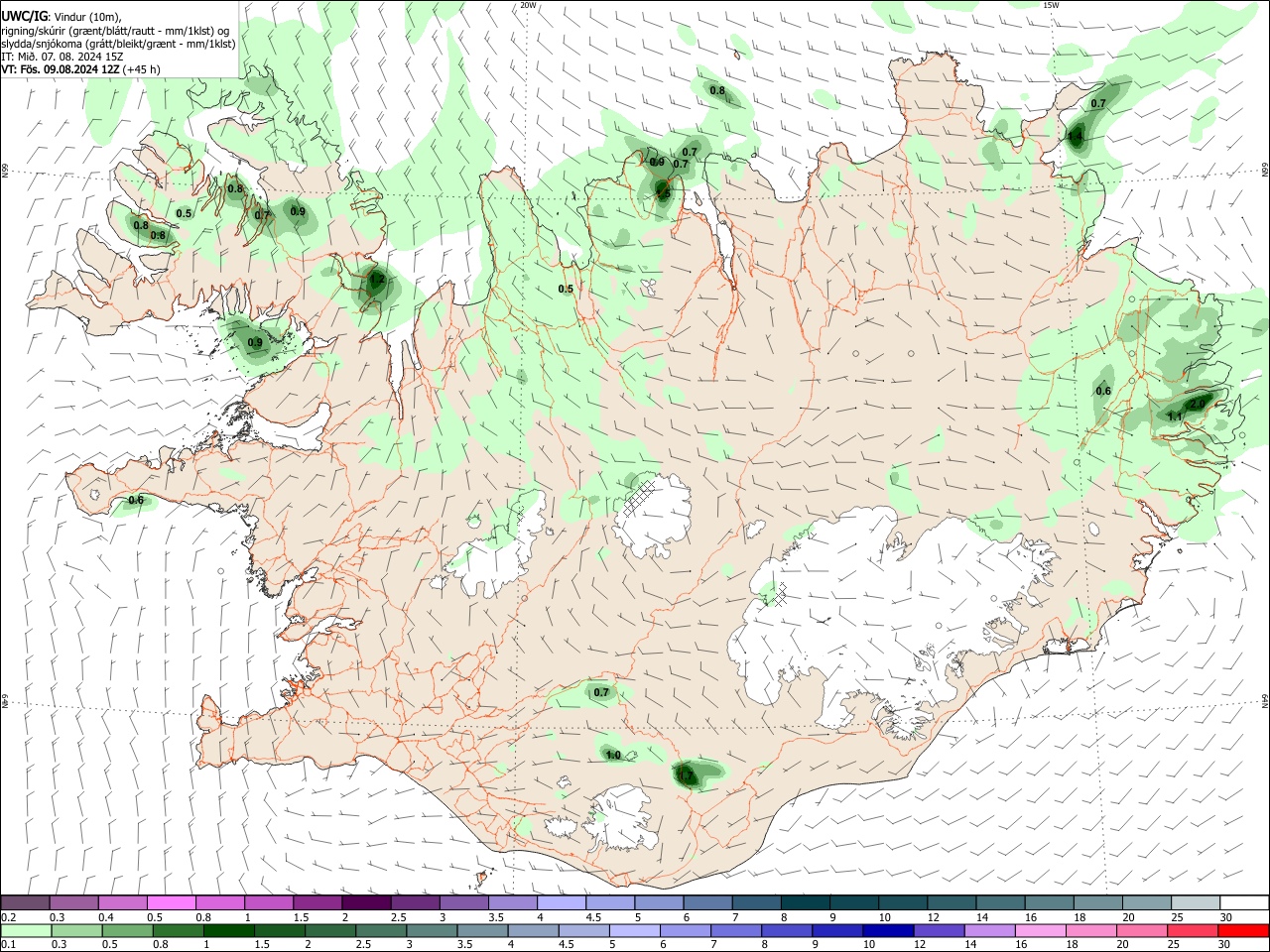Click the 0.8 value offshore north of Iceland
1270x952 pixels.
pos(717,90)
